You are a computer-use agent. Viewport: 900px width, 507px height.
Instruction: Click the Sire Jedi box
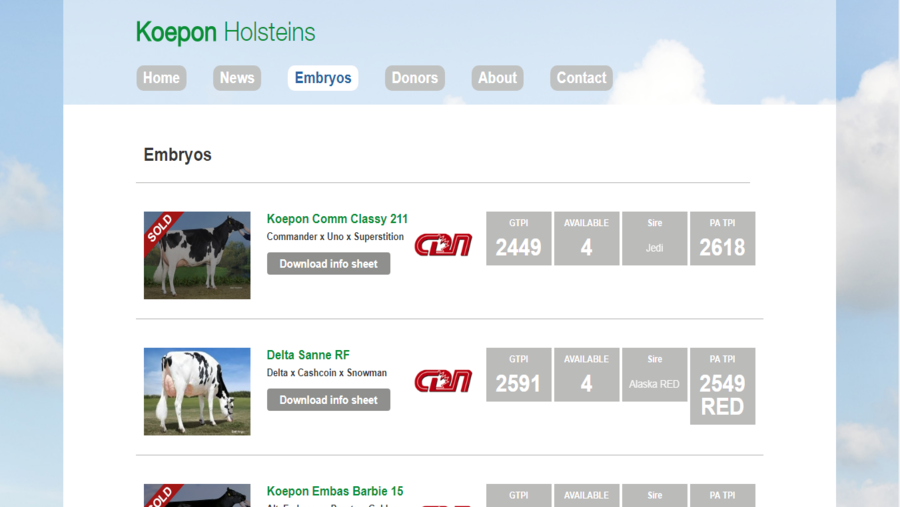[654, 238]
